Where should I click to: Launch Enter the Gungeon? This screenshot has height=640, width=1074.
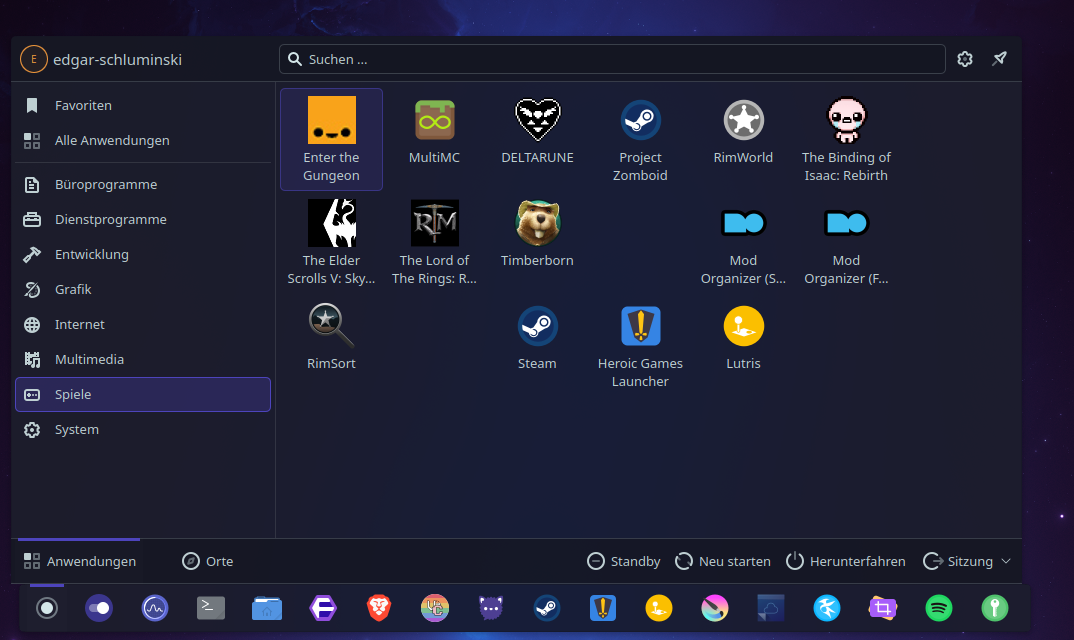pos(332,139)
